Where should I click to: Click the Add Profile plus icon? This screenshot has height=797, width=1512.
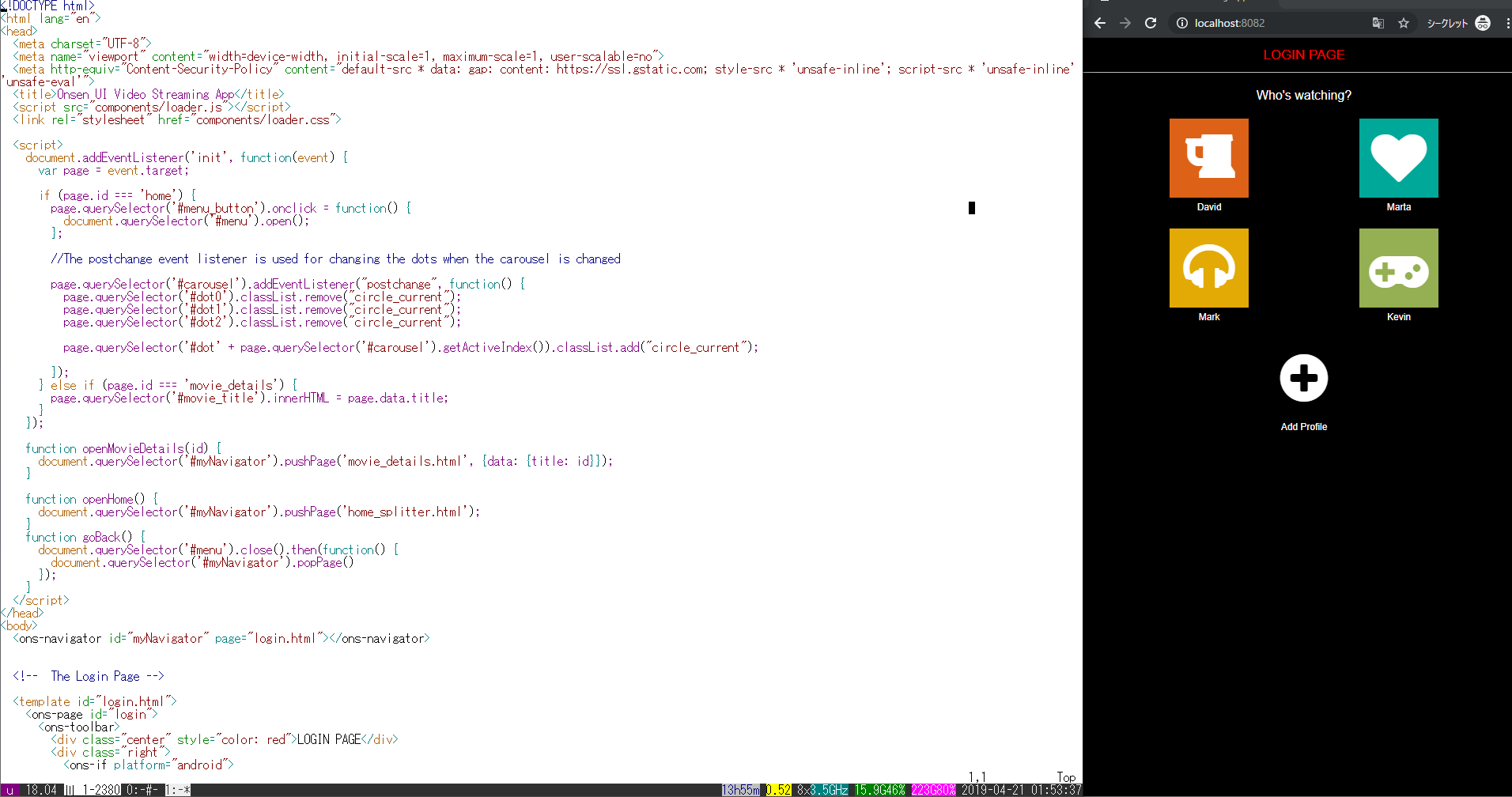[x=1303, y=378]
